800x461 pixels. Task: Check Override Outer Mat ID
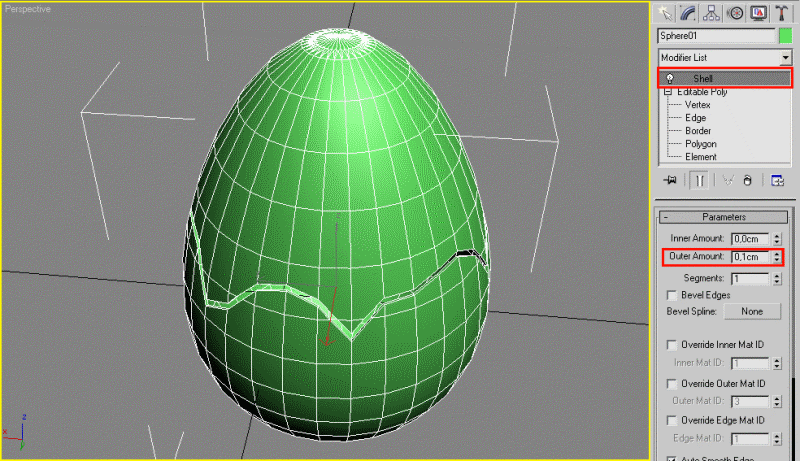click(671, 383)
